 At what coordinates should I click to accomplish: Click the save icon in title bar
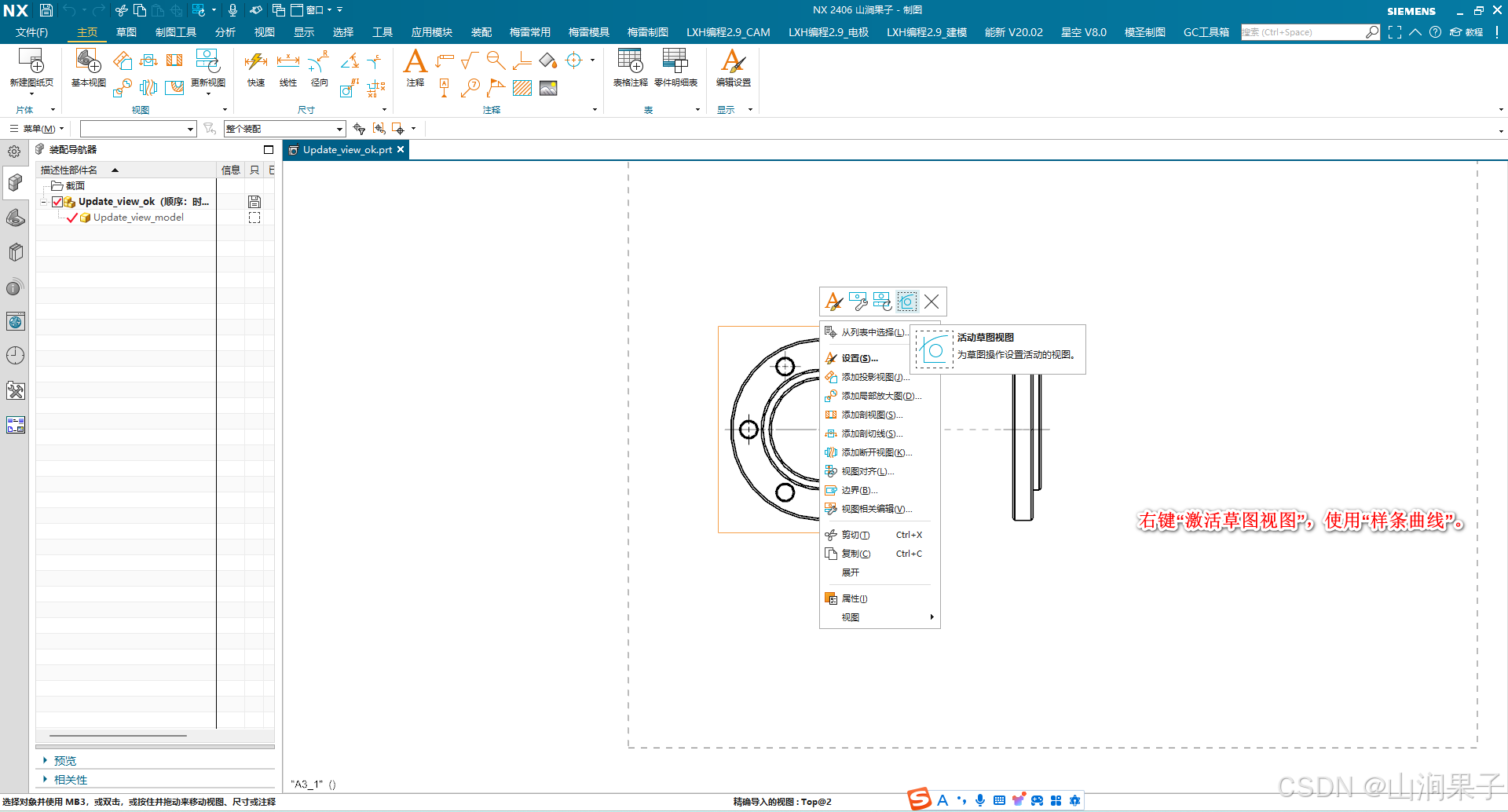(46, 10)
